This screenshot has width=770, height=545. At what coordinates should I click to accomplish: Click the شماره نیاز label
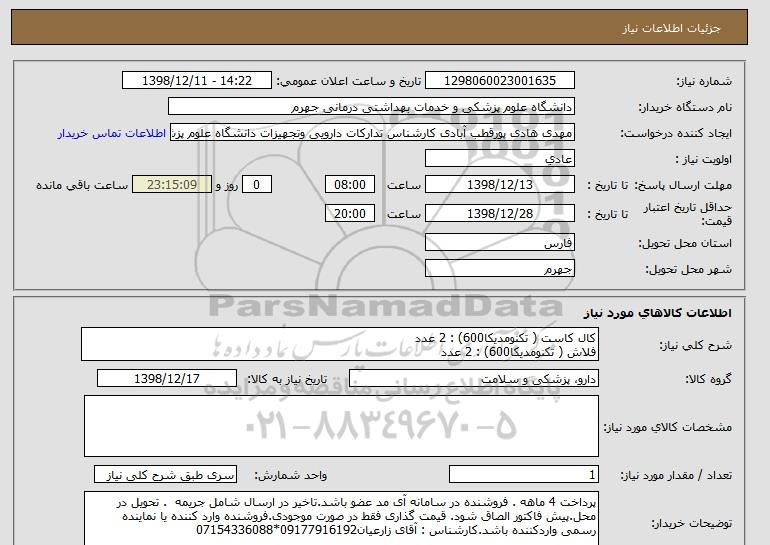coord(704,82)
